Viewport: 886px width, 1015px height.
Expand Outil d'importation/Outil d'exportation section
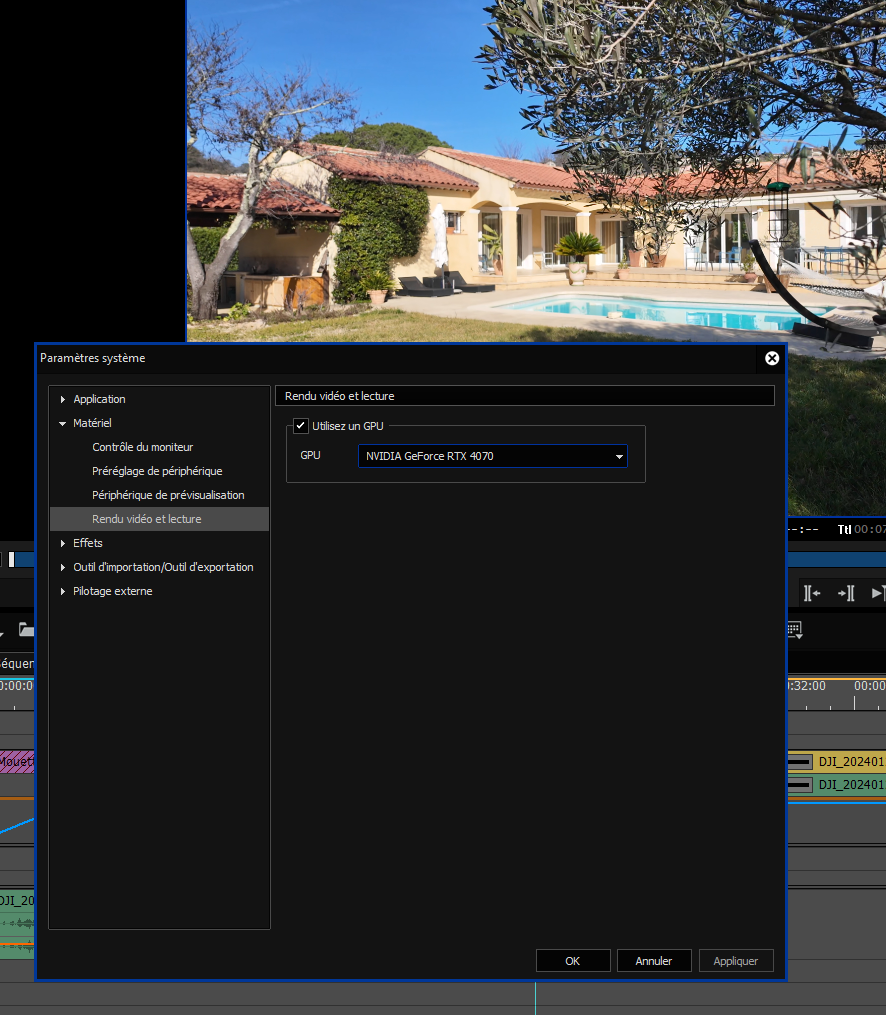63,568
